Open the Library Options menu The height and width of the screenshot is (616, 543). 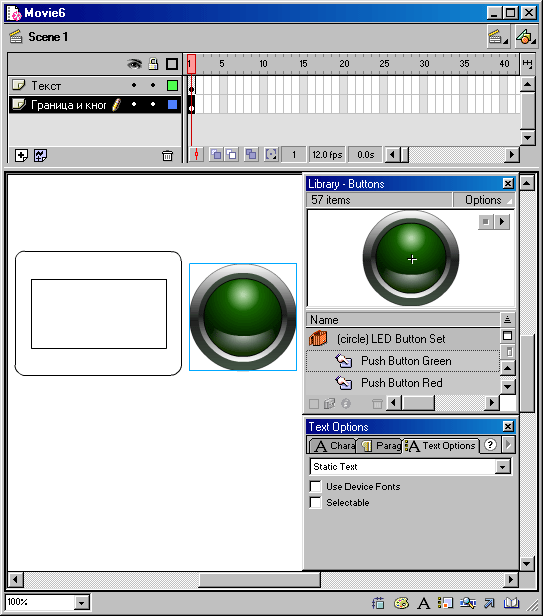pyautogui.click(x=484, y=200)
